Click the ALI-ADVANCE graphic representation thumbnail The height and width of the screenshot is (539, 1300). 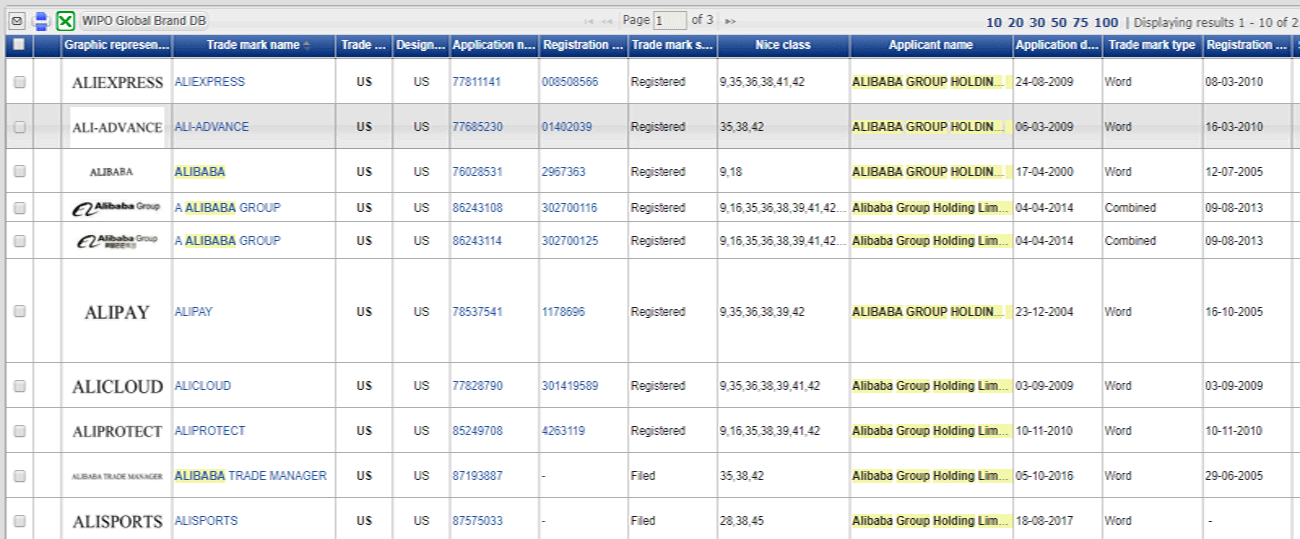(x=117, y=127)
